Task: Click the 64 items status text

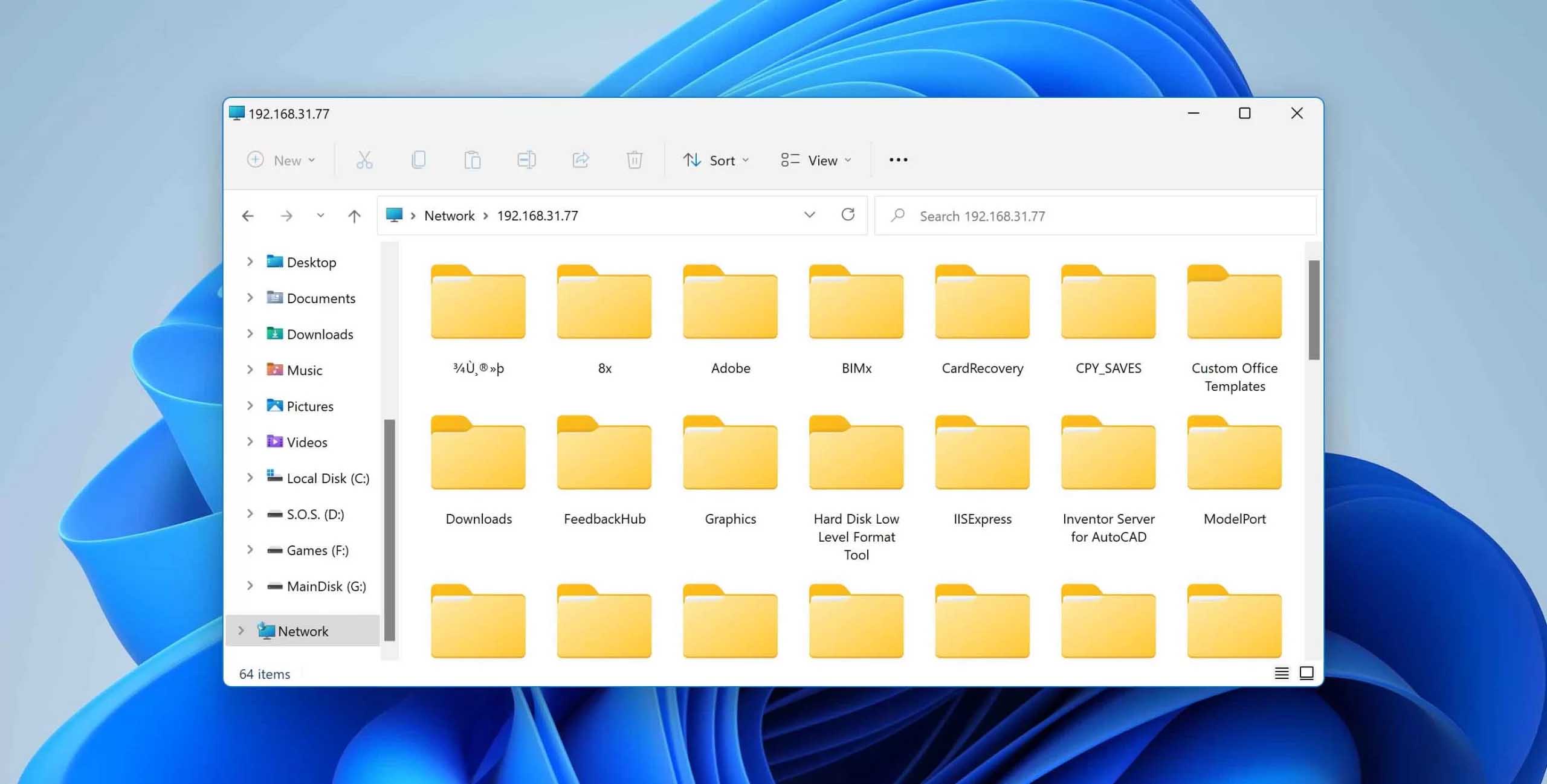Action: point(265,674)
